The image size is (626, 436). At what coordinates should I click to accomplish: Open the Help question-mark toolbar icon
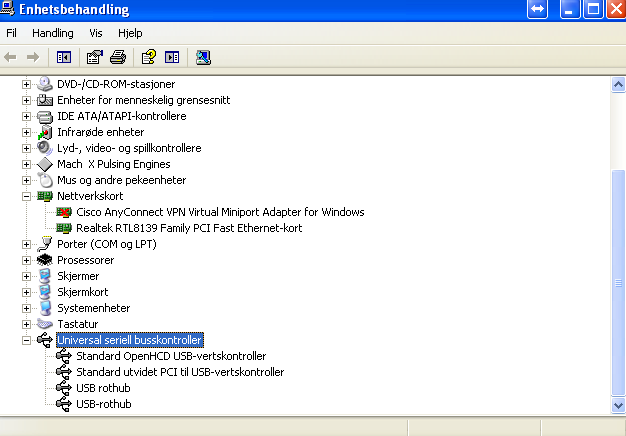149,57
